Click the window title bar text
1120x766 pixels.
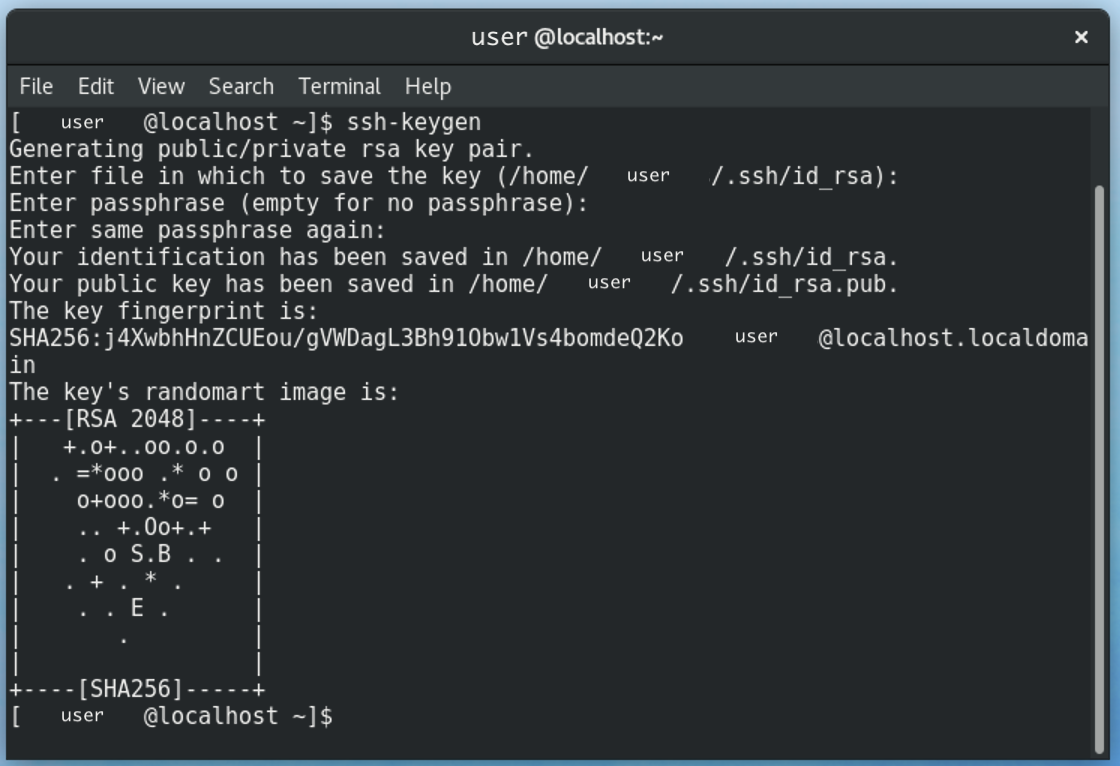tap(567, 38)
